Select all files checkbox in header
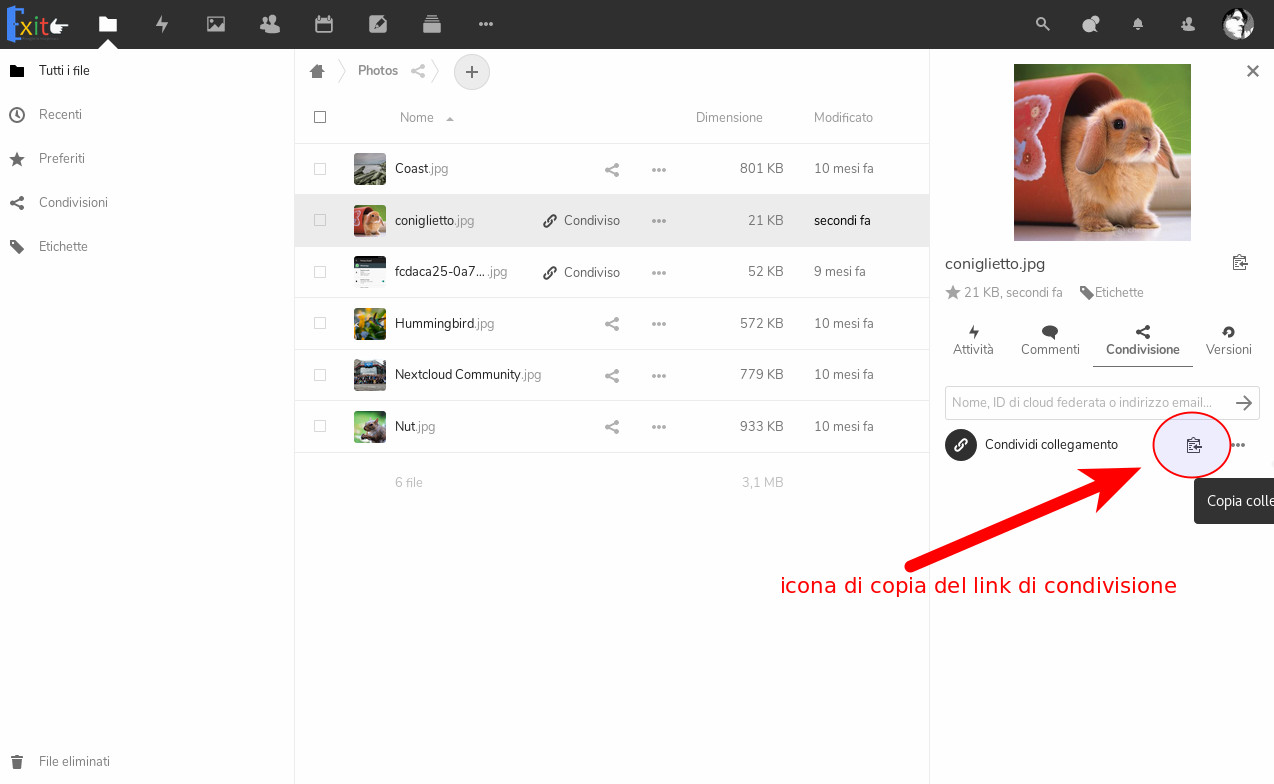Viewport: 1274px width, 784px height. pyautogui.click(x=320, y=117)
